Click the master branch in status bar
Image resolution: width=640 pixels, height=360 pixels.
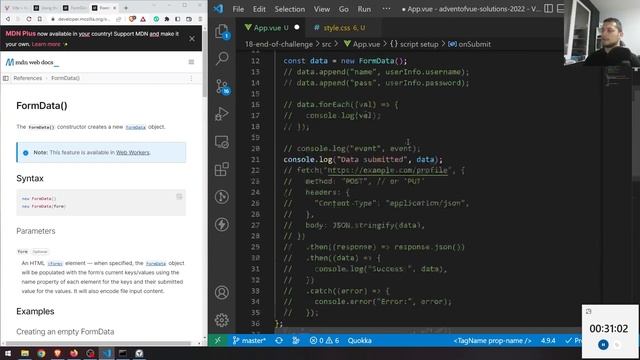coord(249,340)
